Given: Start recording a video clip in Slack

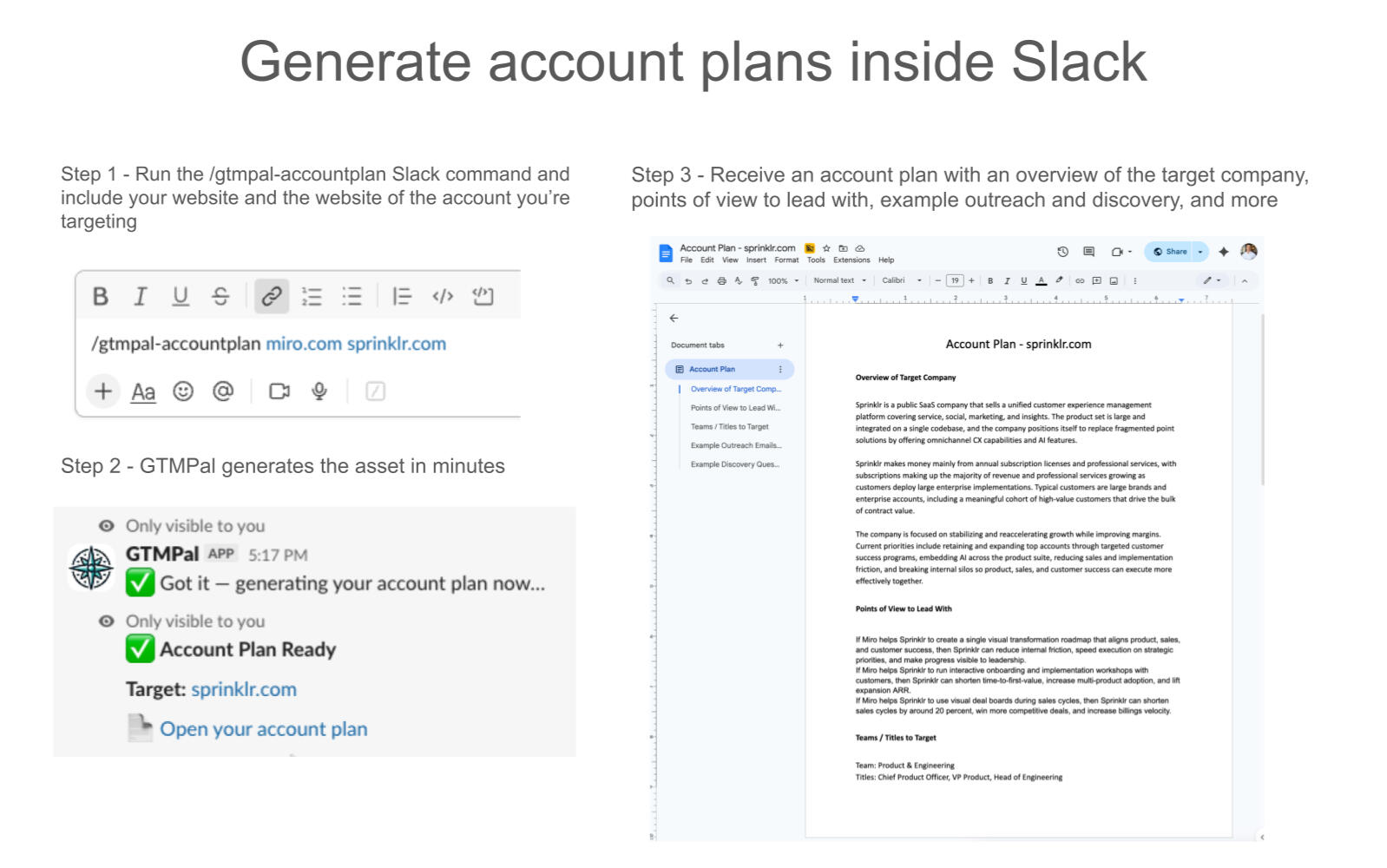Looking at the screenshot, I should click(279, 391).
